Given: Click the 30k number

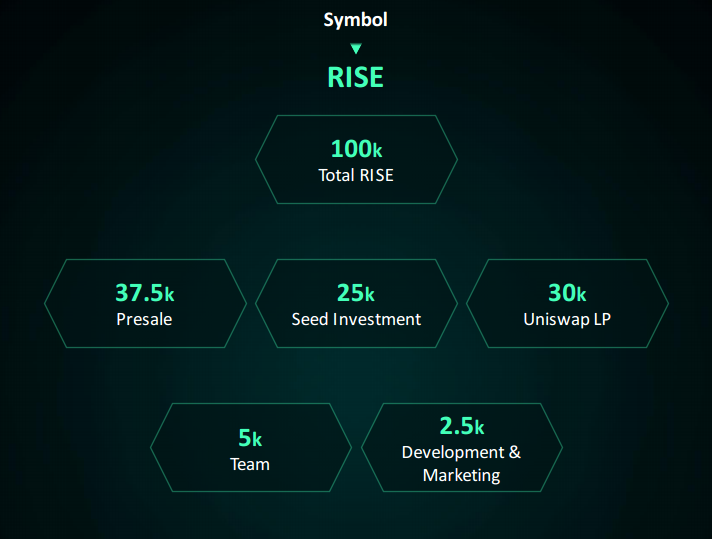Looking at the screenshot, I should coord(567,293).
